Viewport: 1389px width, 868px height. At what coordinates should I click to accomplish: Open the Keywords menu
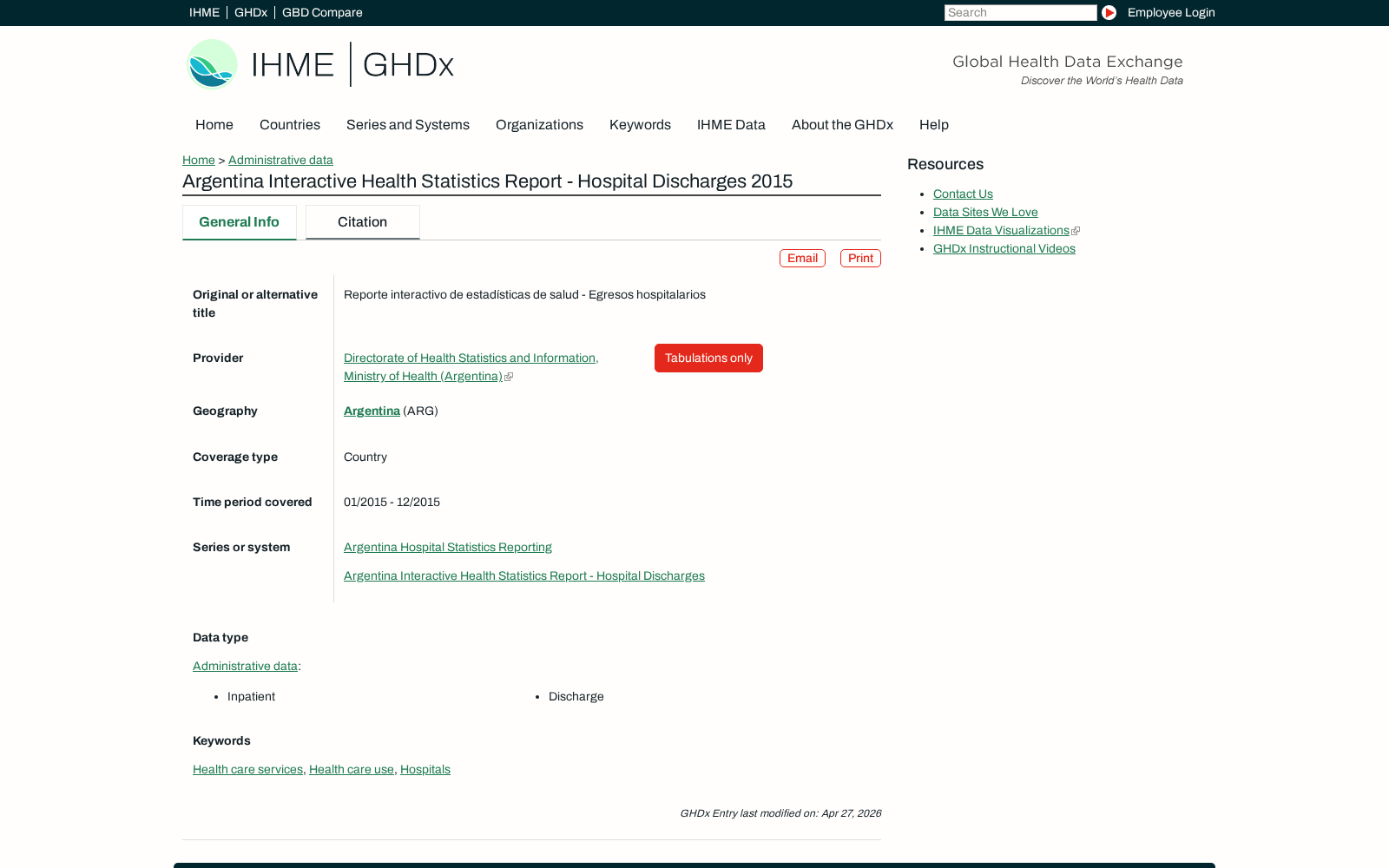(x=640, y=125)
